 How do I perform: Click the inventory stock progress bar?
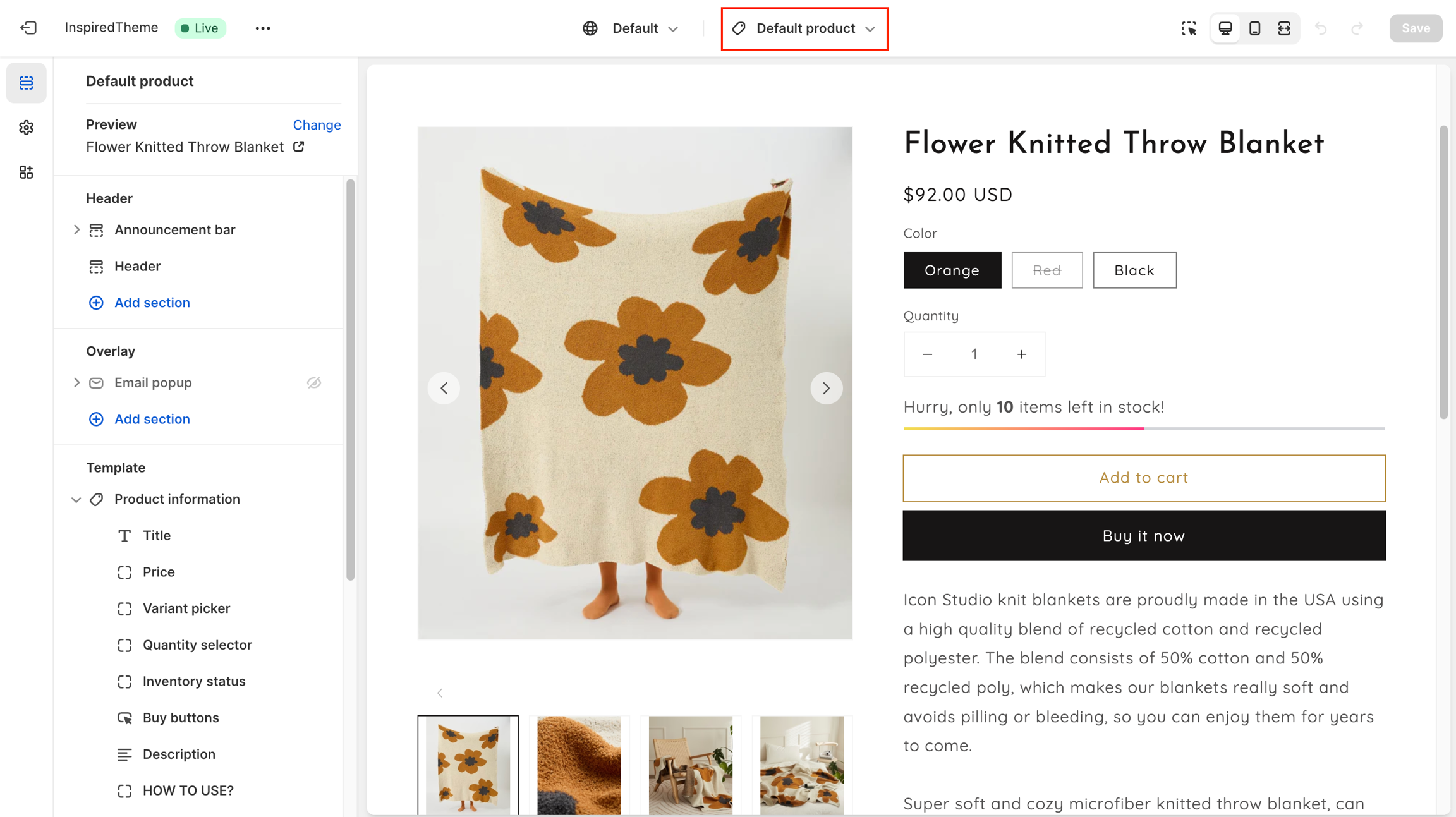click(1144, 428)
